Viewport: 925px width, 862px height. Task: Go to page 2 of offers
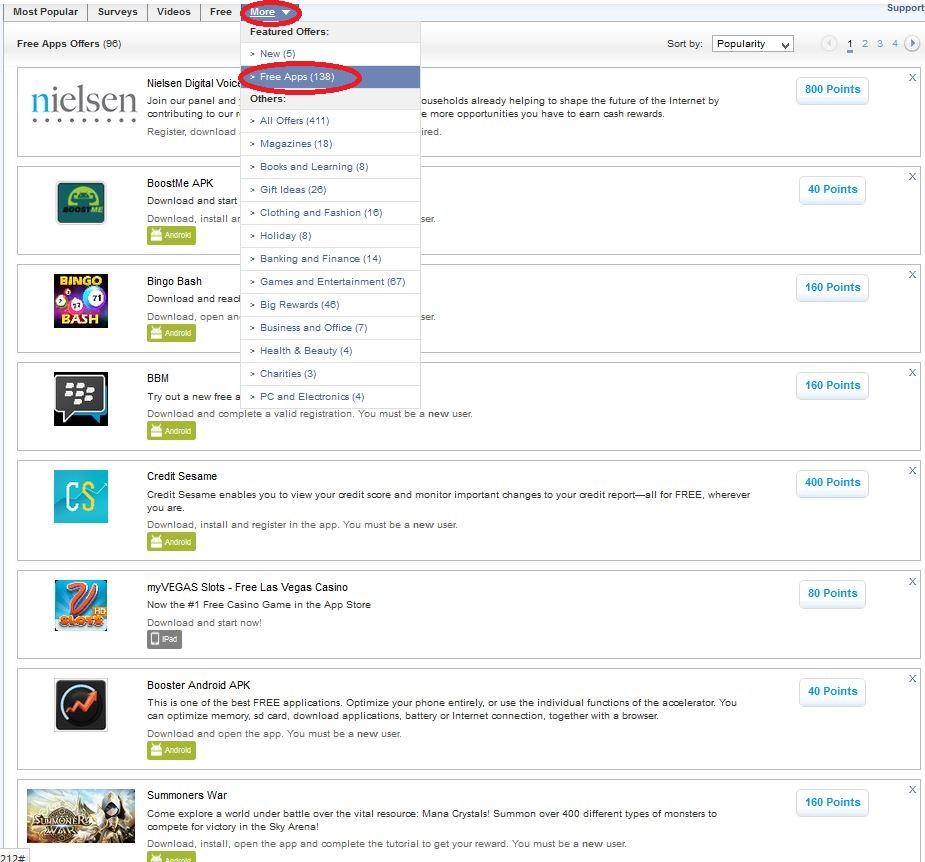coord(865,44)
